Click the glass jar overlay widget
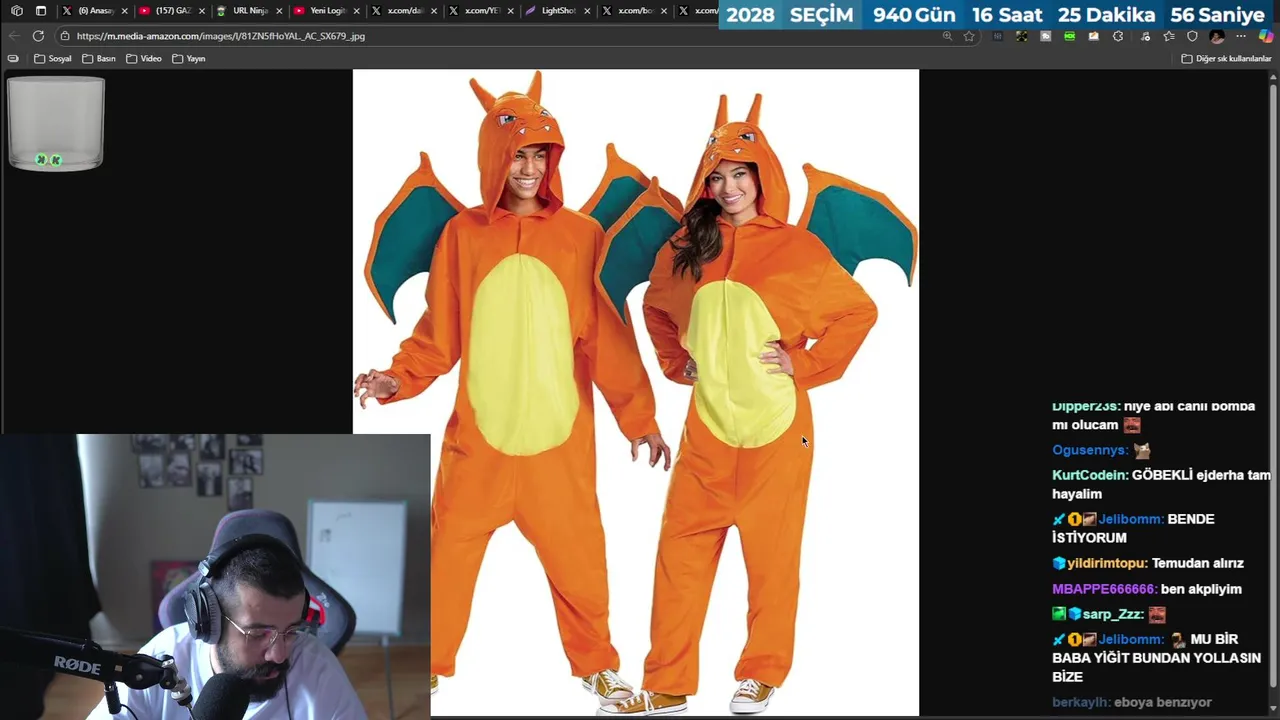The width and height of the screenshot is (1280, 720). pyautogui.click(x=56, y=123)
